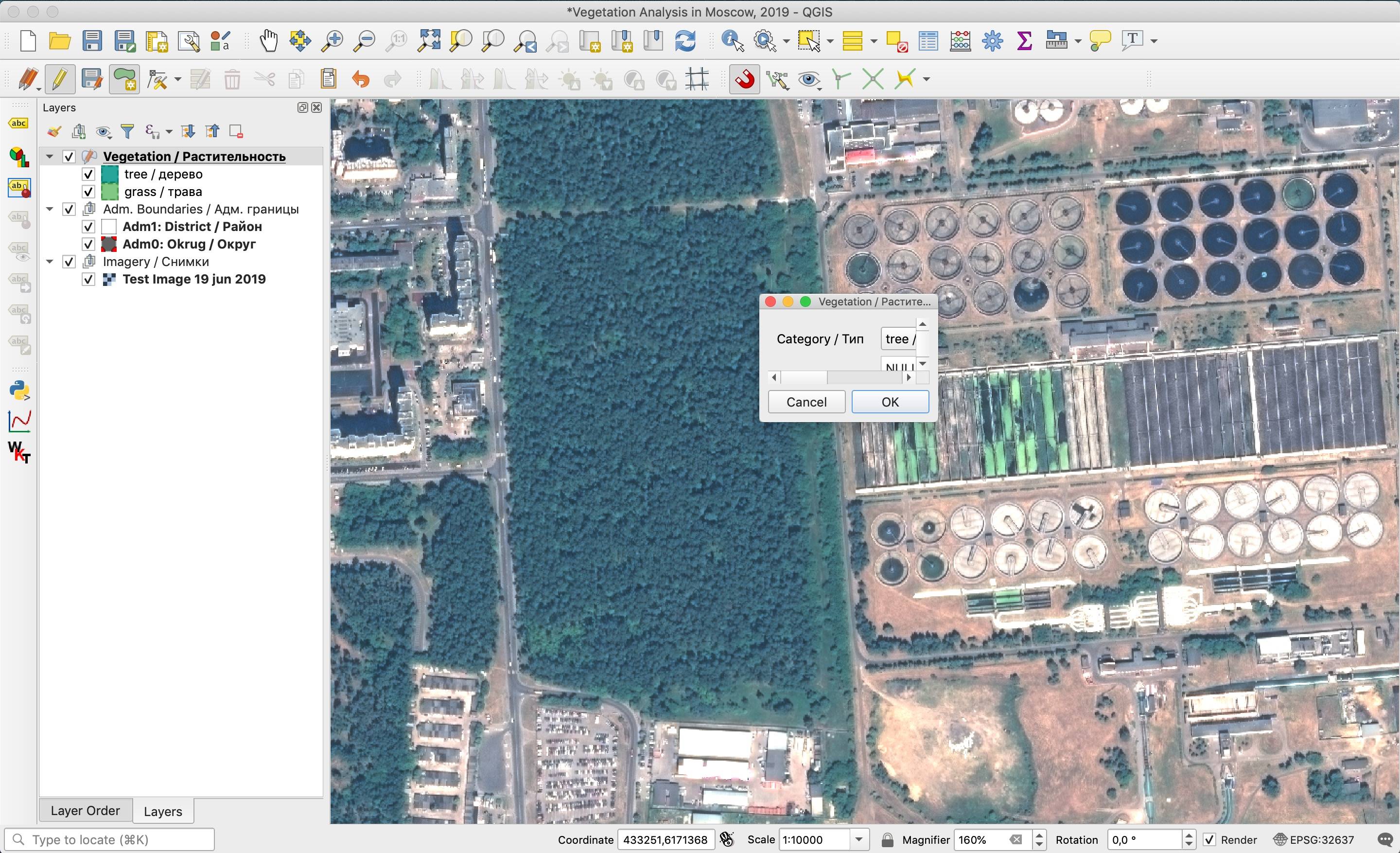The image size is (1400, 853).
Task: Open the measure tool dropdown arrow
Action: tap(1078, 41)
